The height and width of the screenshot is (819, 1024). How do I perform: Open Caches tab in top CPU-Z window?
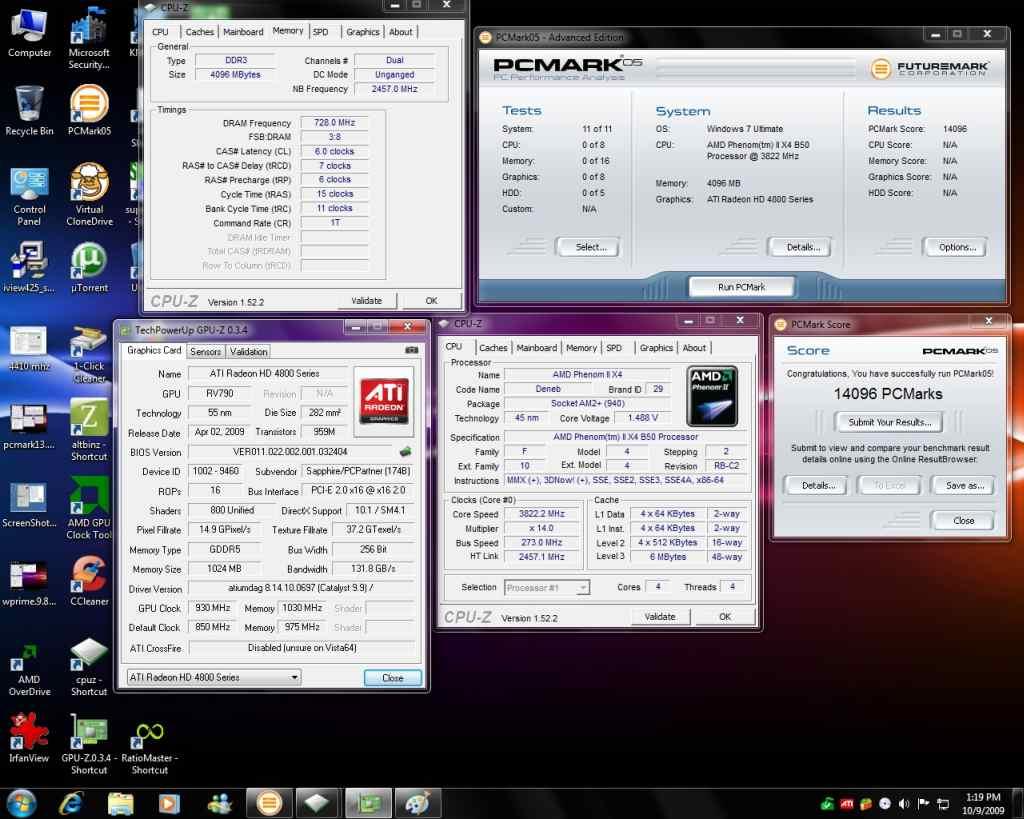[x=199, y=31]
